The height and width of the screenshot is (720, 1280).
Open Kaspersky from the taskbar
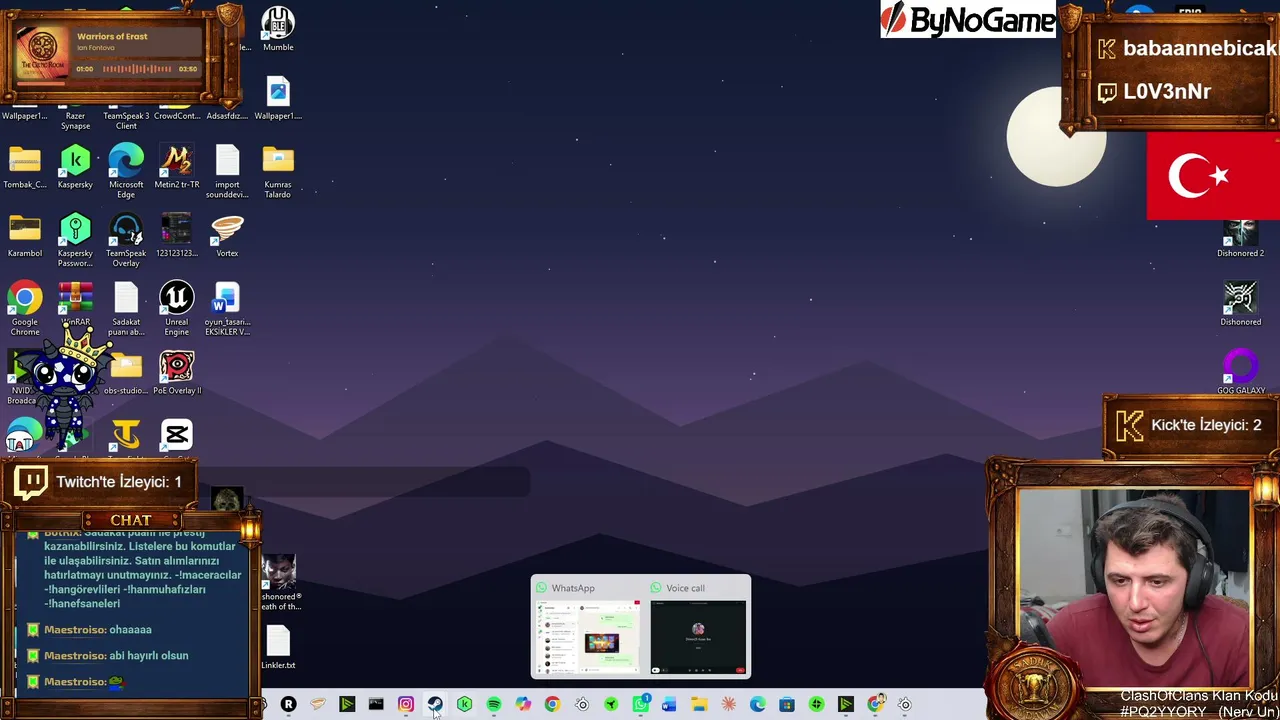click(464, 705)
